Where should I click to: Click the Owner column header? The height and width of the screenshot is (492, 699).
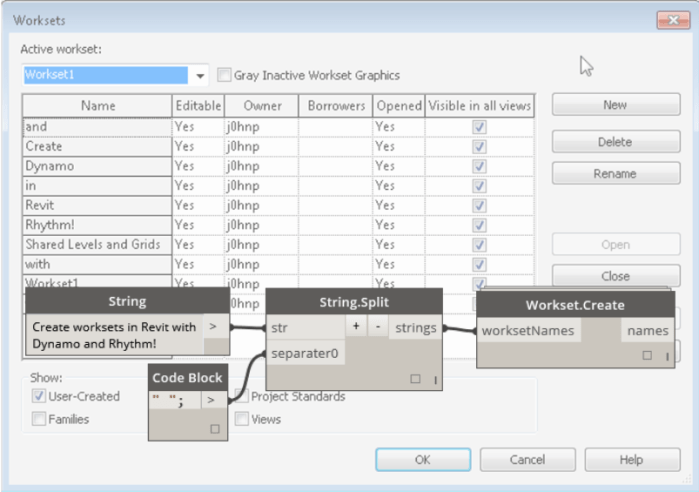point(261,105)
